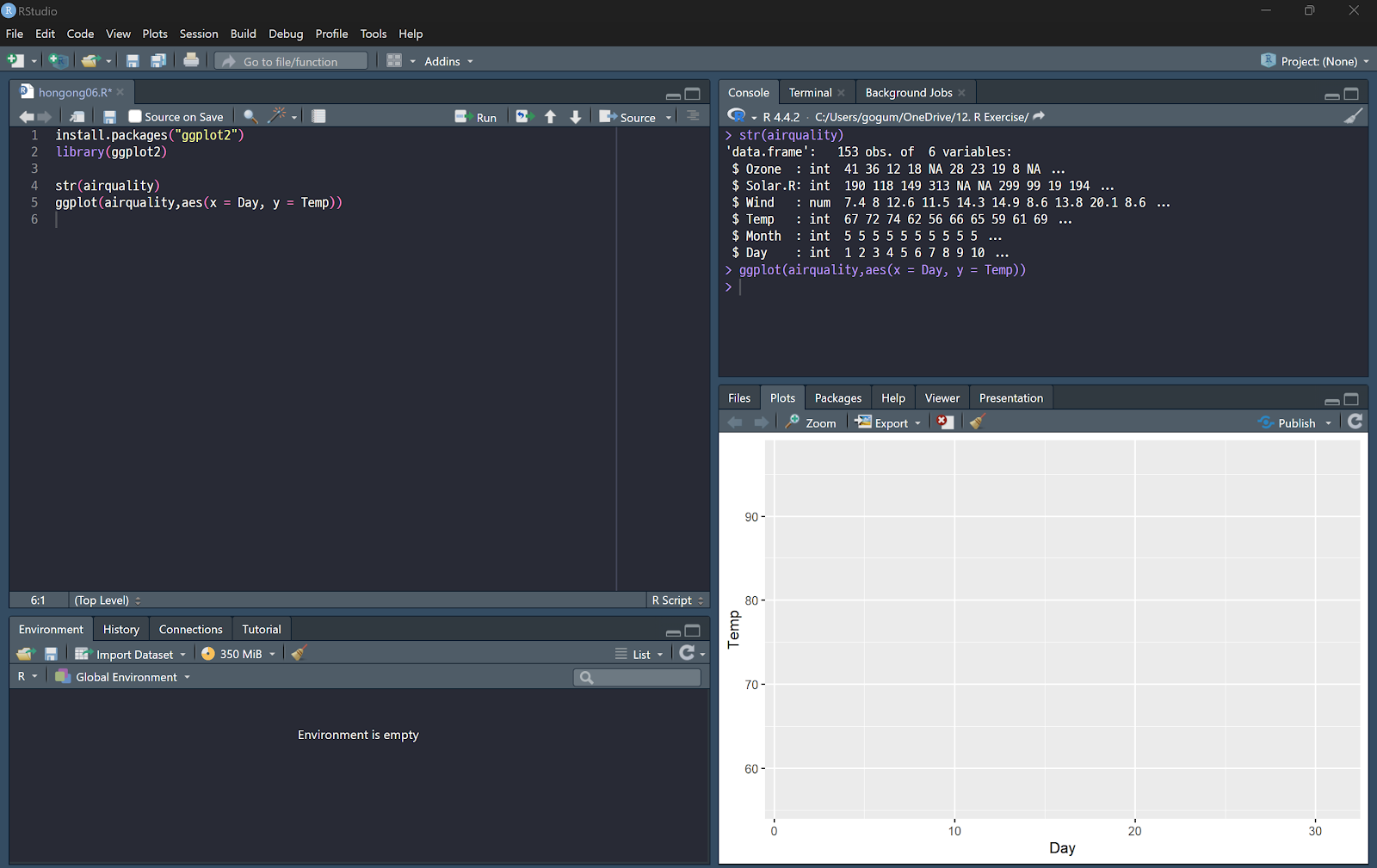Open find and replace in editor
Viewport: 1377px width, 868px height.
click(x=250, y=116)
